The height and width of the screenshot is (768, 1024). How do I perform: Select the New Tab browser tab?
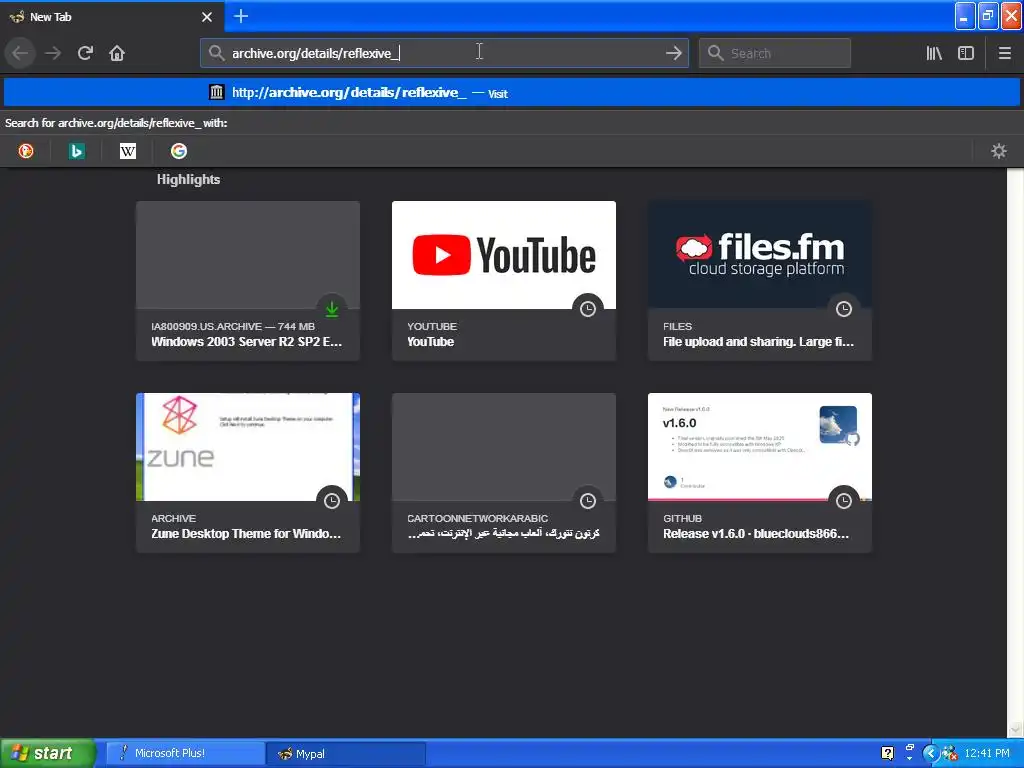[112, 17]
